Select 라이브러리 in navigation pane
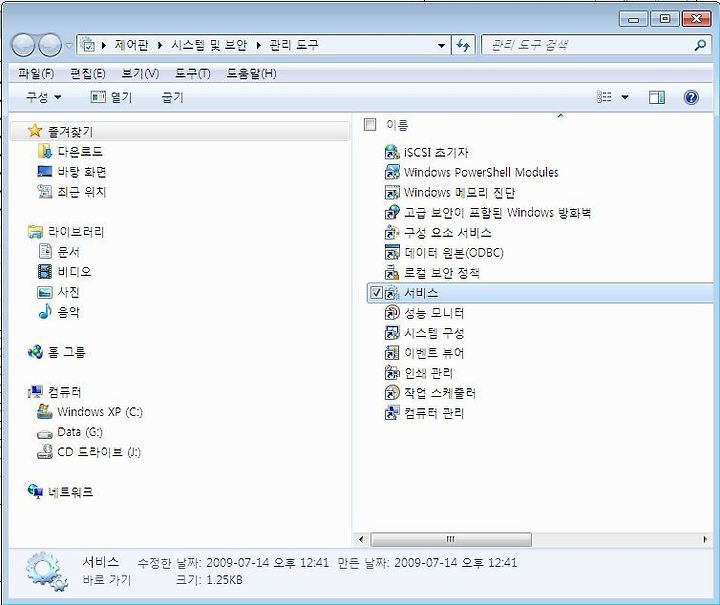The height and width of the screenshot is (605, 720). 66,232
